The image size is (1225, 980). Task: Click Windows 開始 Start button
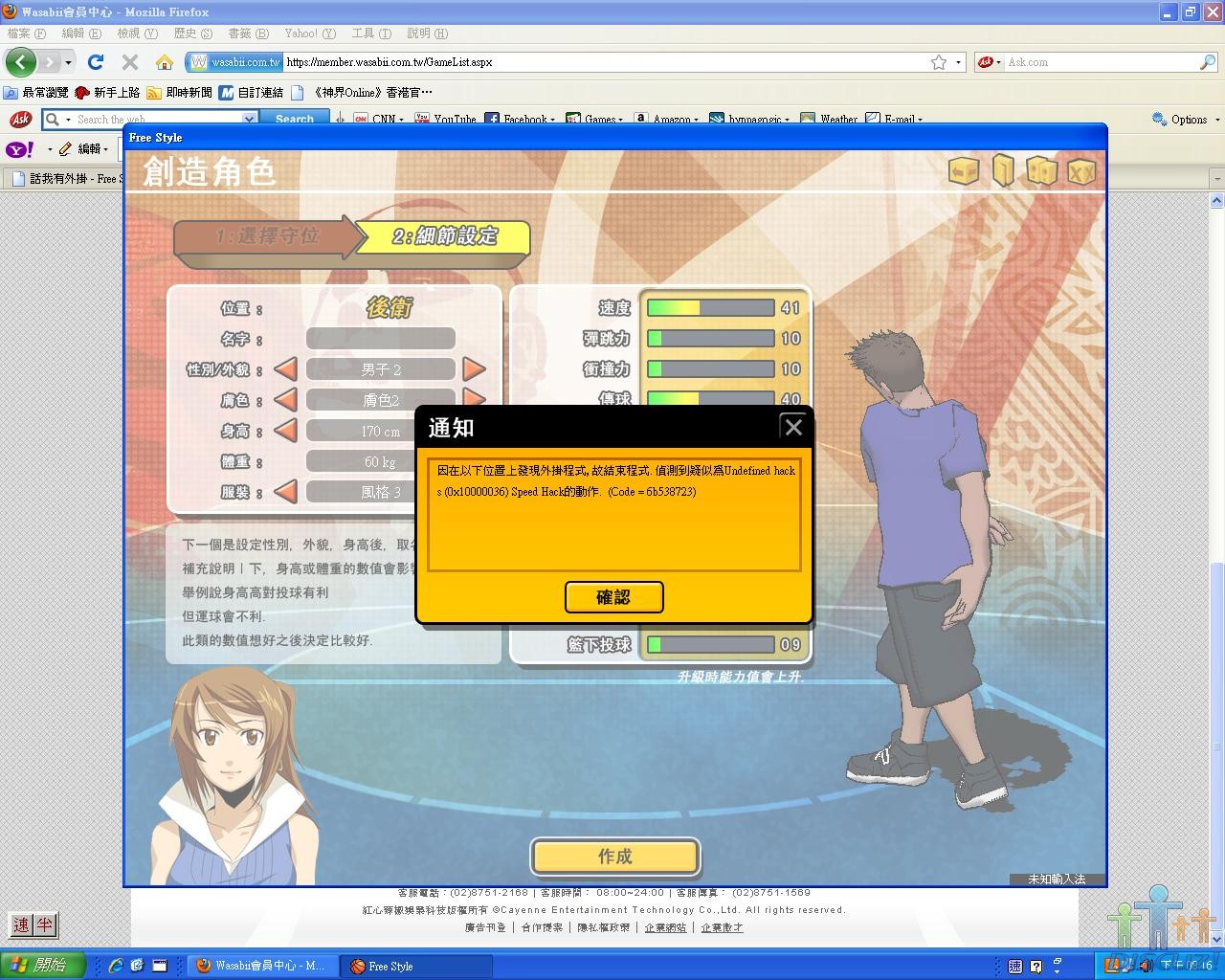tap(42, 966)
